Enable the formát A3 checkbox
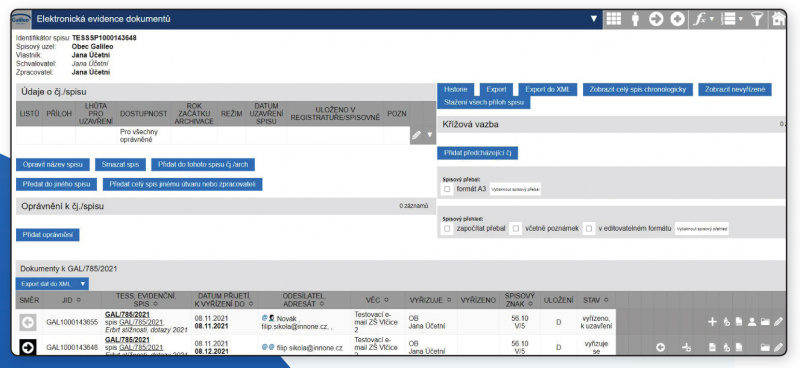The image size is (800, 368). (447, 189)
